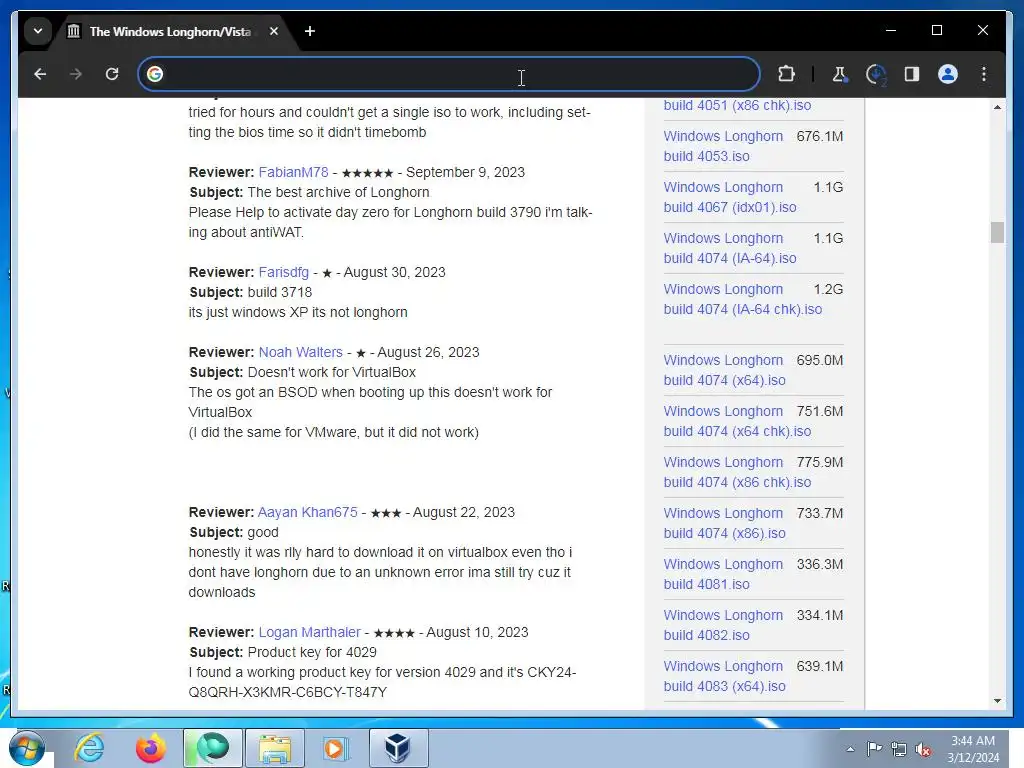Go back to the previous page
The height and width of the screenshot is (768, 1024).
point(40,74)
